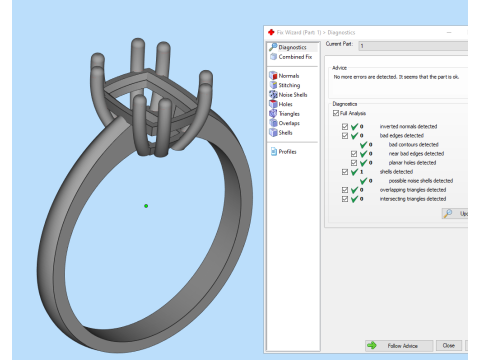Click the Close button
This screenshot has width=480, height=360.
449,346
